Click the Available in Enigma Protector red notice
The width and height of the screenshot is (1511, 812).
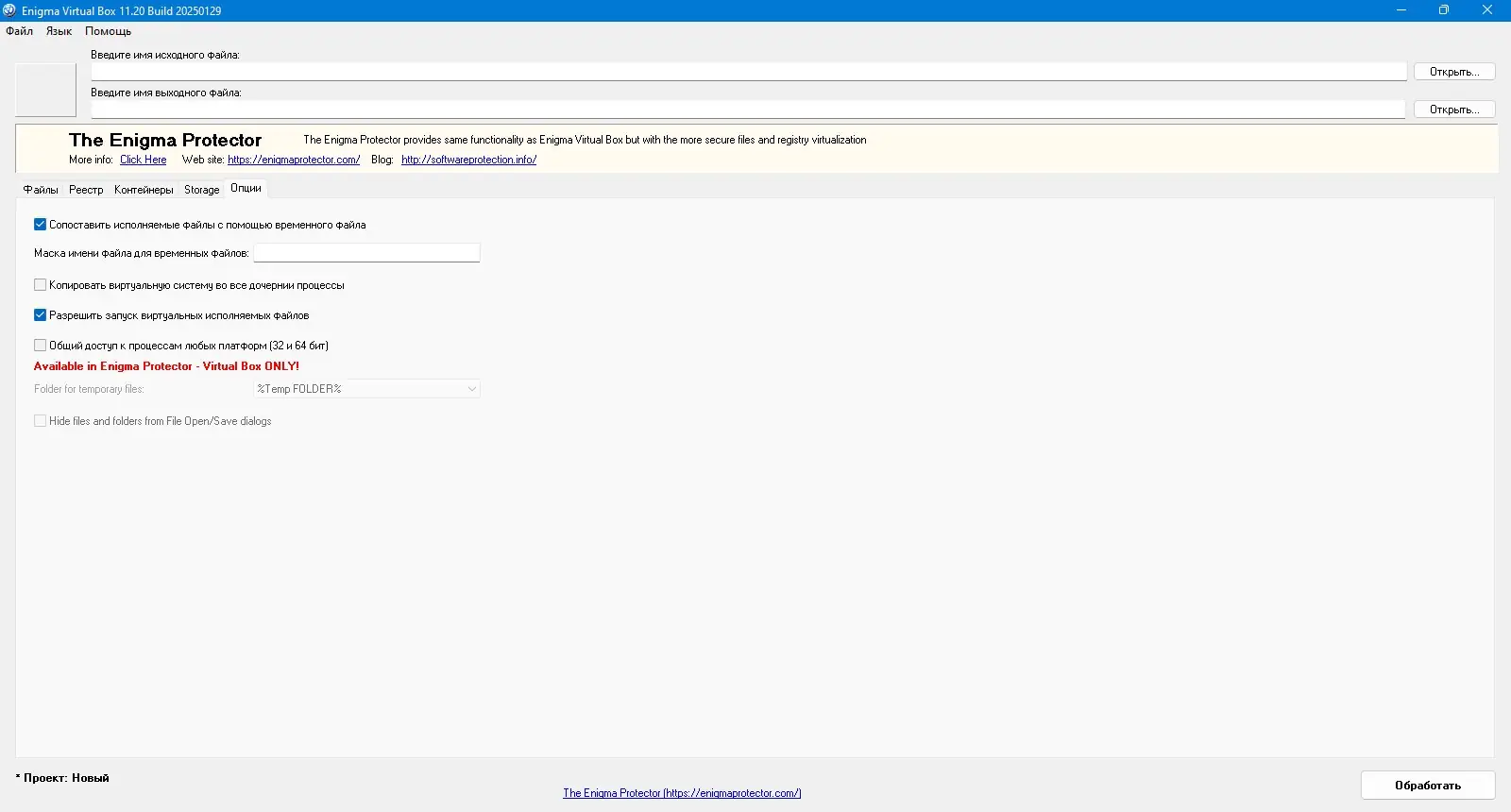pyautogui.click(x=166, y=366)
